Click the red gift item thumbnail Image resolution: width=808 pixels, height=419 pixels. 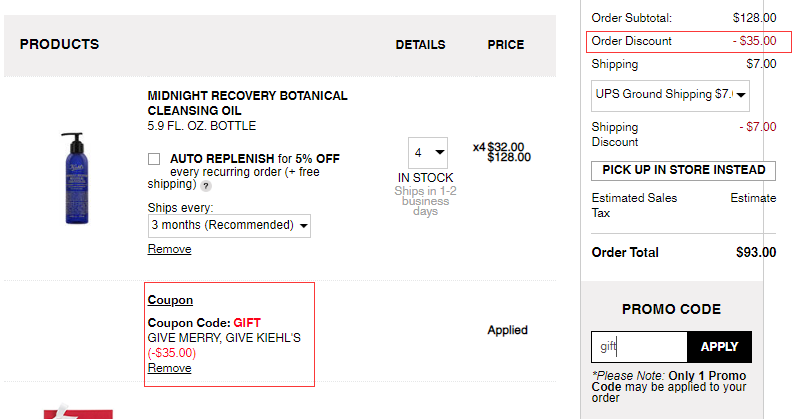(78, 412)
